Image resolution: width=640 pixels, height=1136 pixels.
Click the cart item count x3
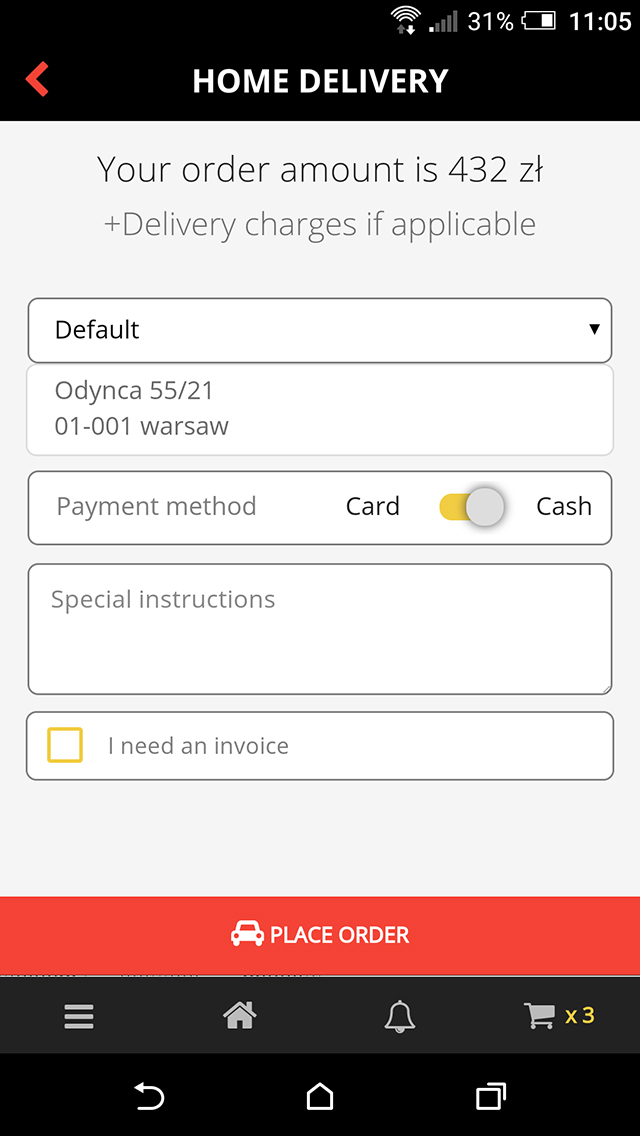580,1016
